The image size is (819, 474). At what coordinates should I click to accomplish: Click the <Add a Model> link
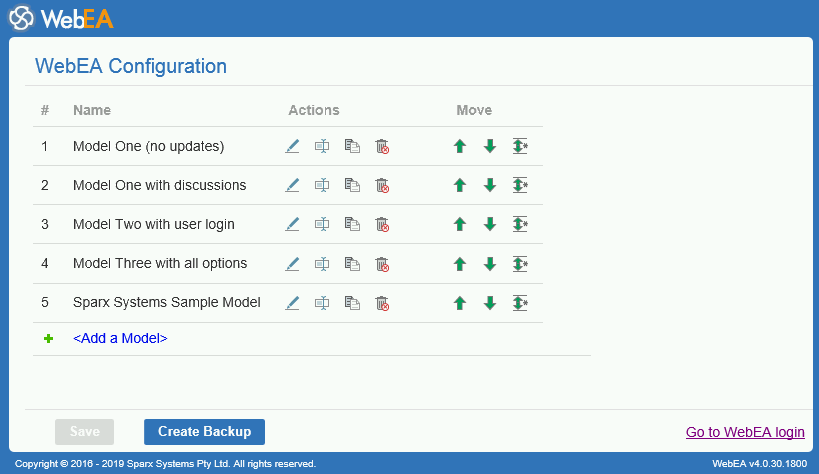coord(120,338)
